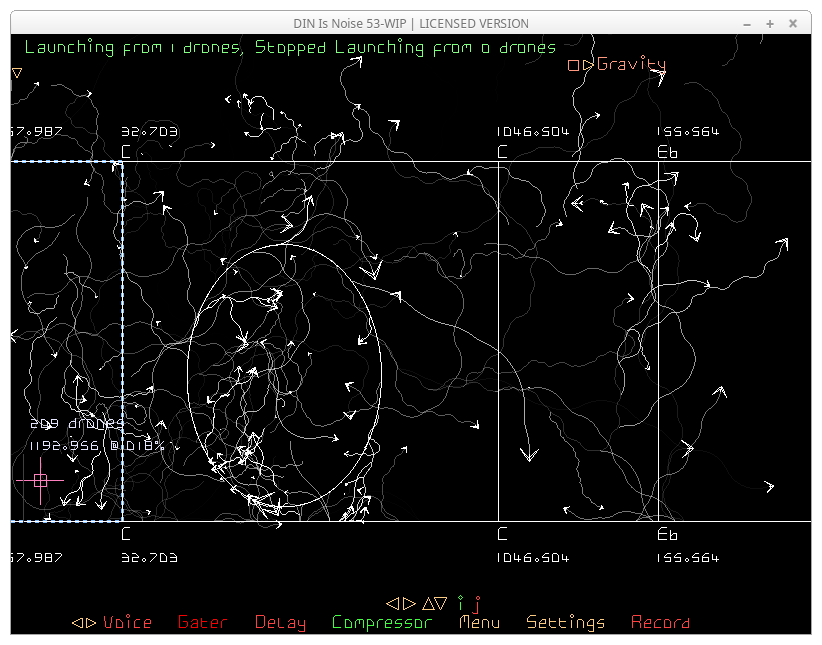Click the down triangle above Menu
This screenshot has width=822, height=645.
(x=442, y=603)
